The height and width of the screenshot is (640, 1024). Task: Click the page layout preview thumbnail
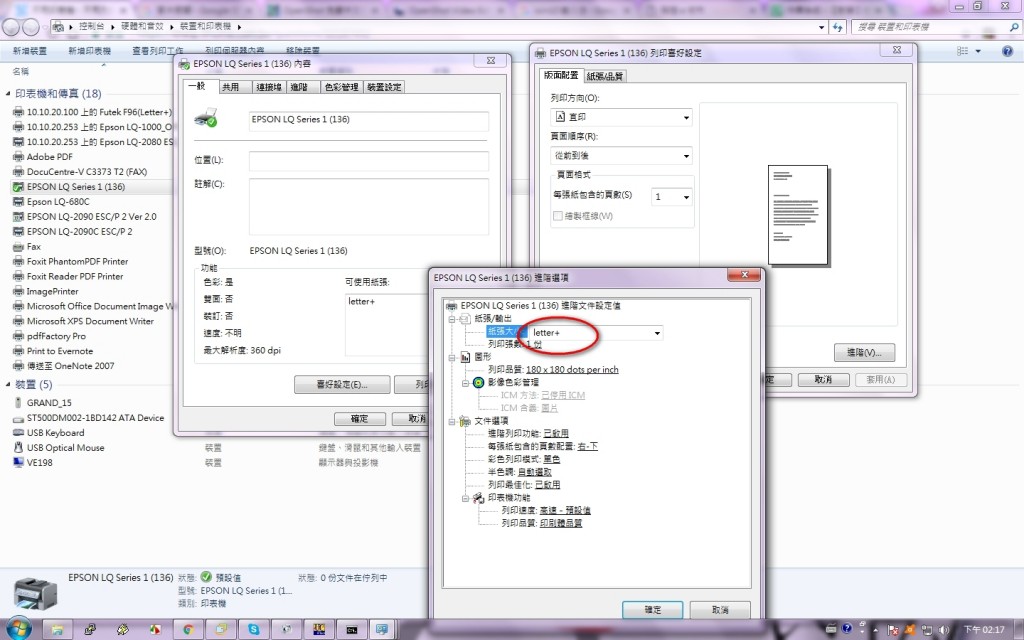pos(798,215)
